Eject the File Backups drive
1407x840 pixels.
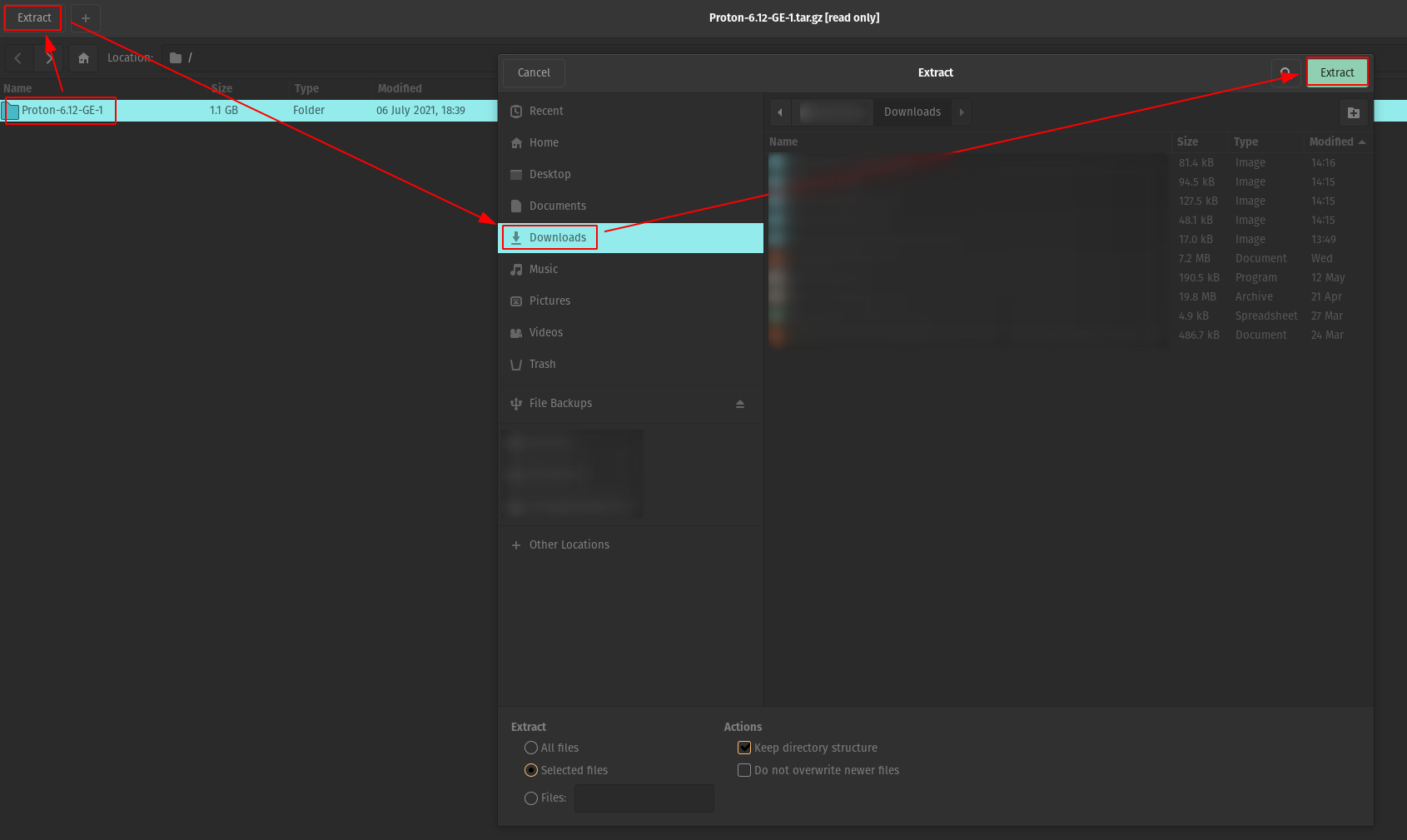coord(740,404)
